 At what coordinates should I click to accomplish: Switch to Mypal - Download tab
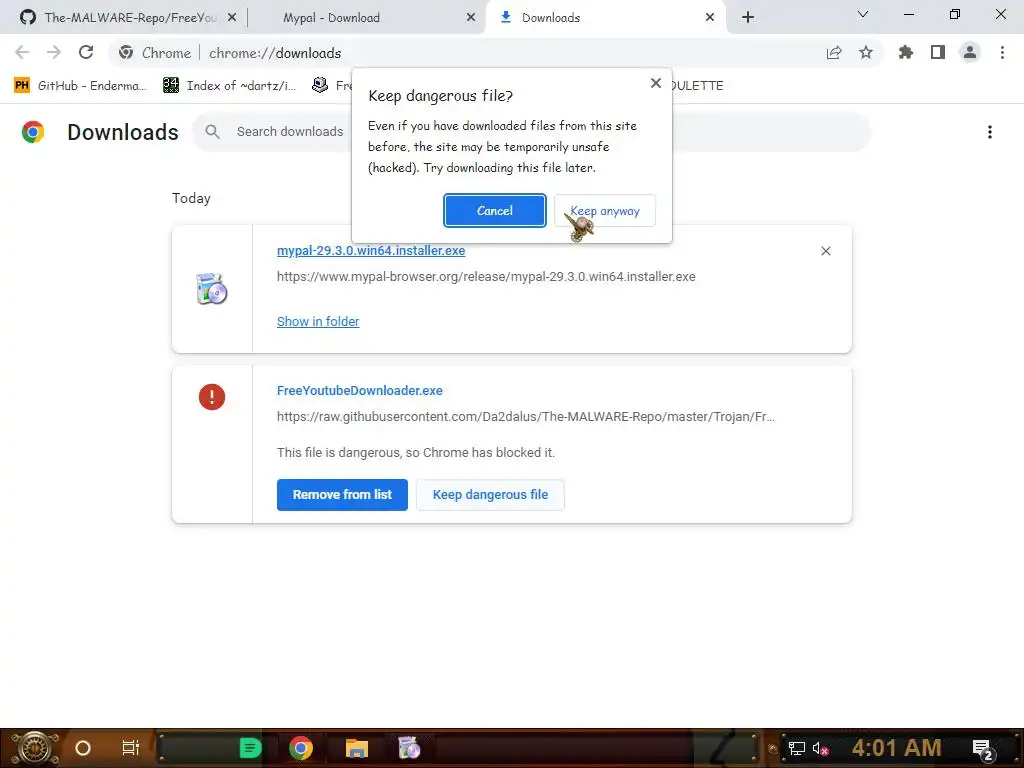332,18
